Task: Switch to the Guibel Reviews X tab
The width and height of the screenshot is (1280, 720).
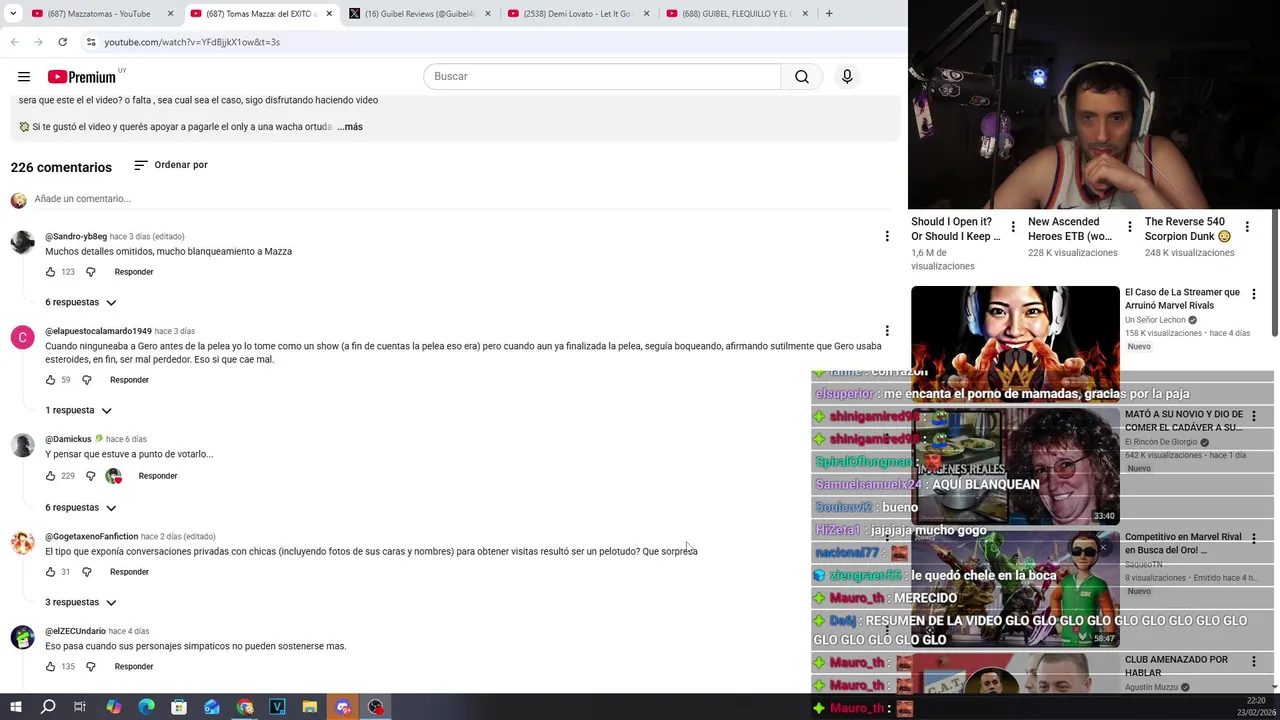Action: click(420, 13)
